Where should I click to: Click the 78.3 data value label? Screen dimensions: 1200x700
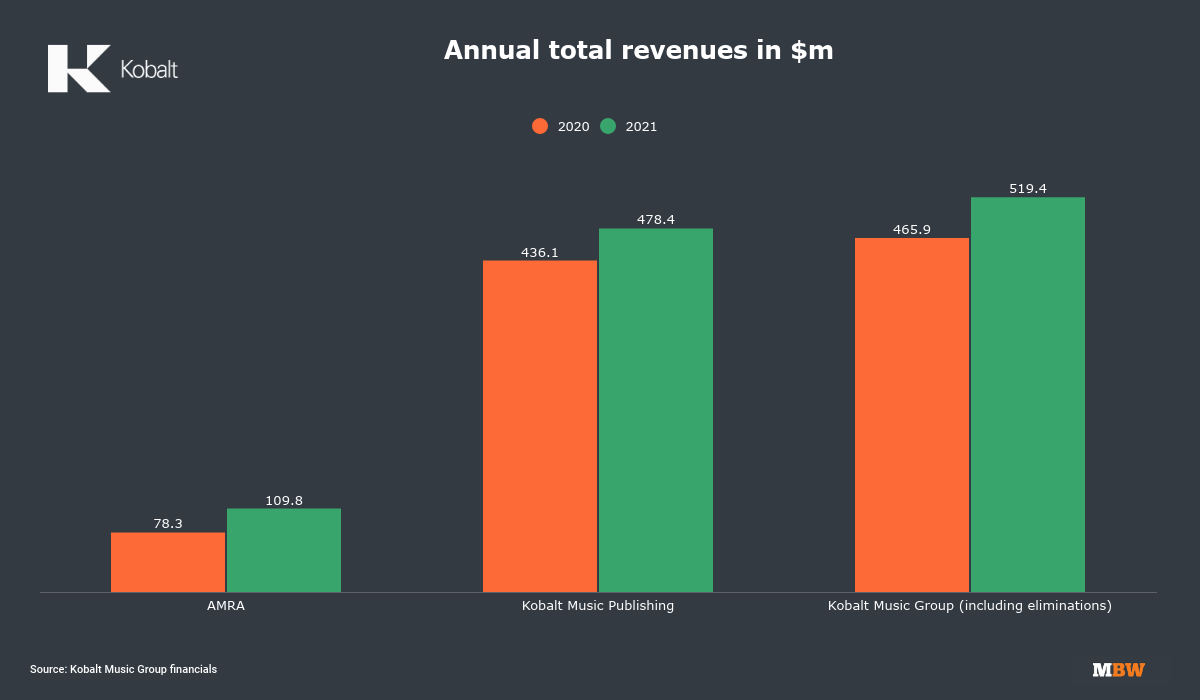coord(168,523)
